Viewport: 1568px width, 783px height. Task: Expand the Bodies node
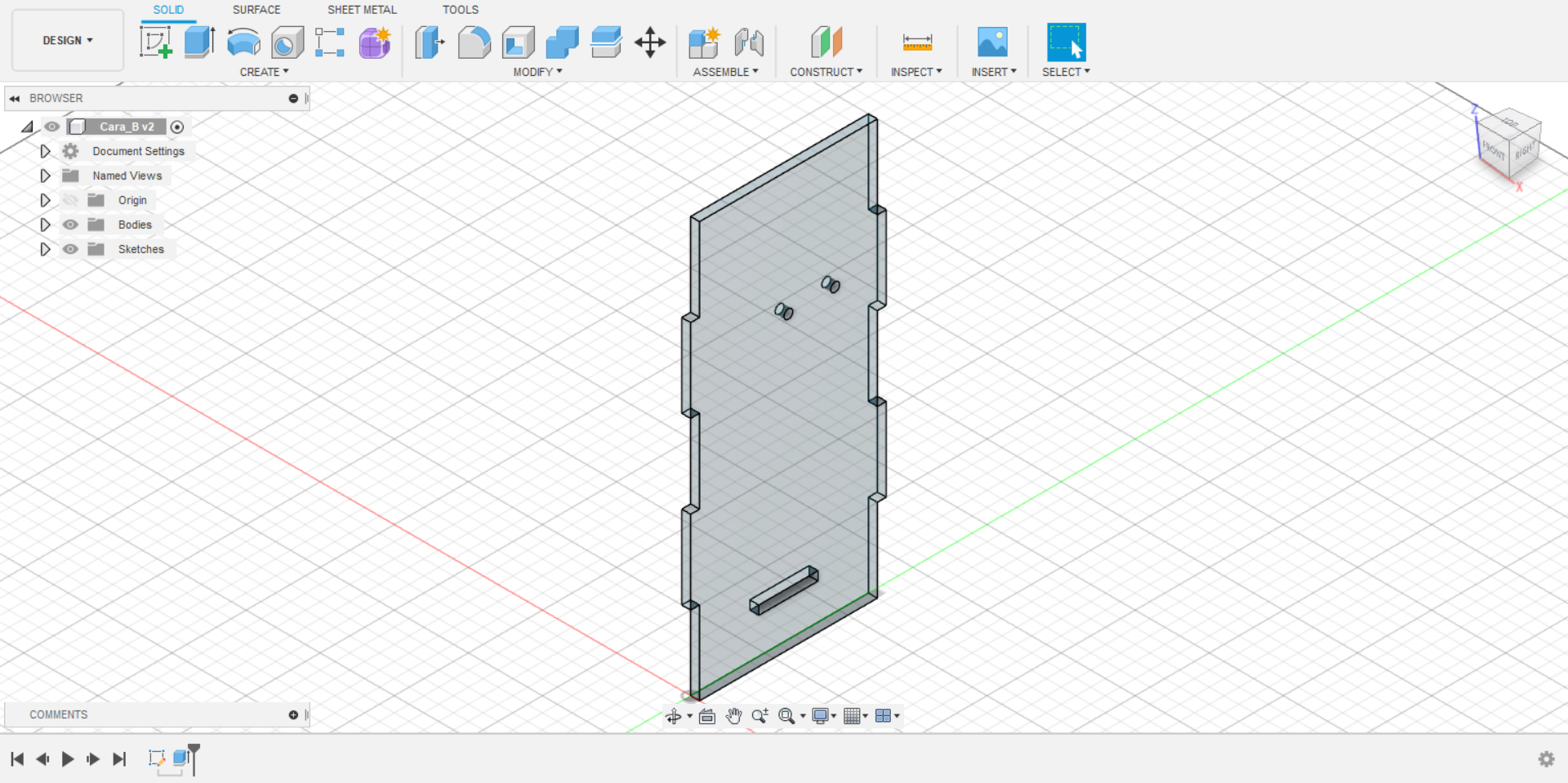pos(45,225)
